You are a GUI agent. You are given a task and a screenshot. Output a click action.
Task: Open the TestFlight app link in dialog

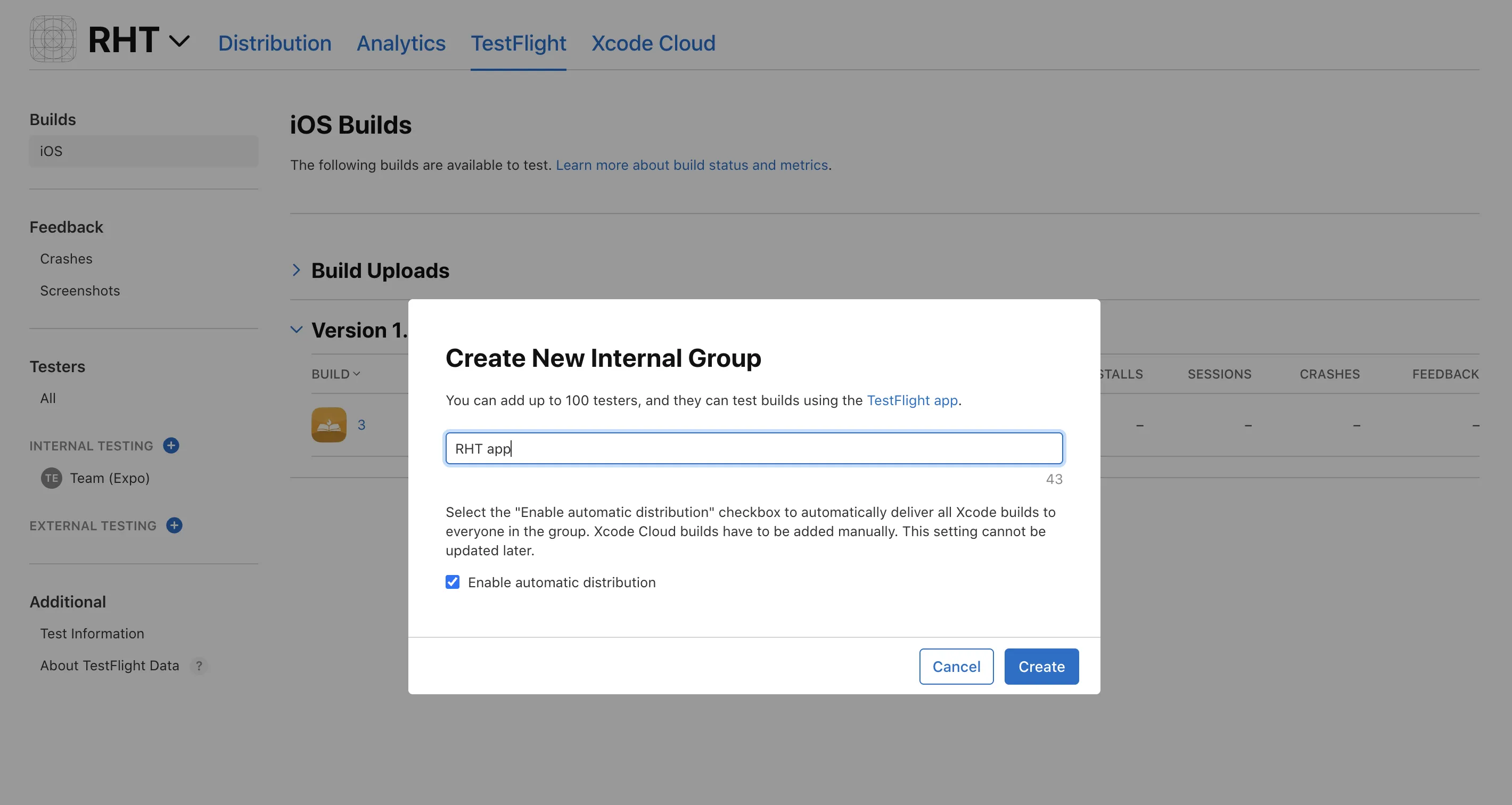click(x=912, y=400)
